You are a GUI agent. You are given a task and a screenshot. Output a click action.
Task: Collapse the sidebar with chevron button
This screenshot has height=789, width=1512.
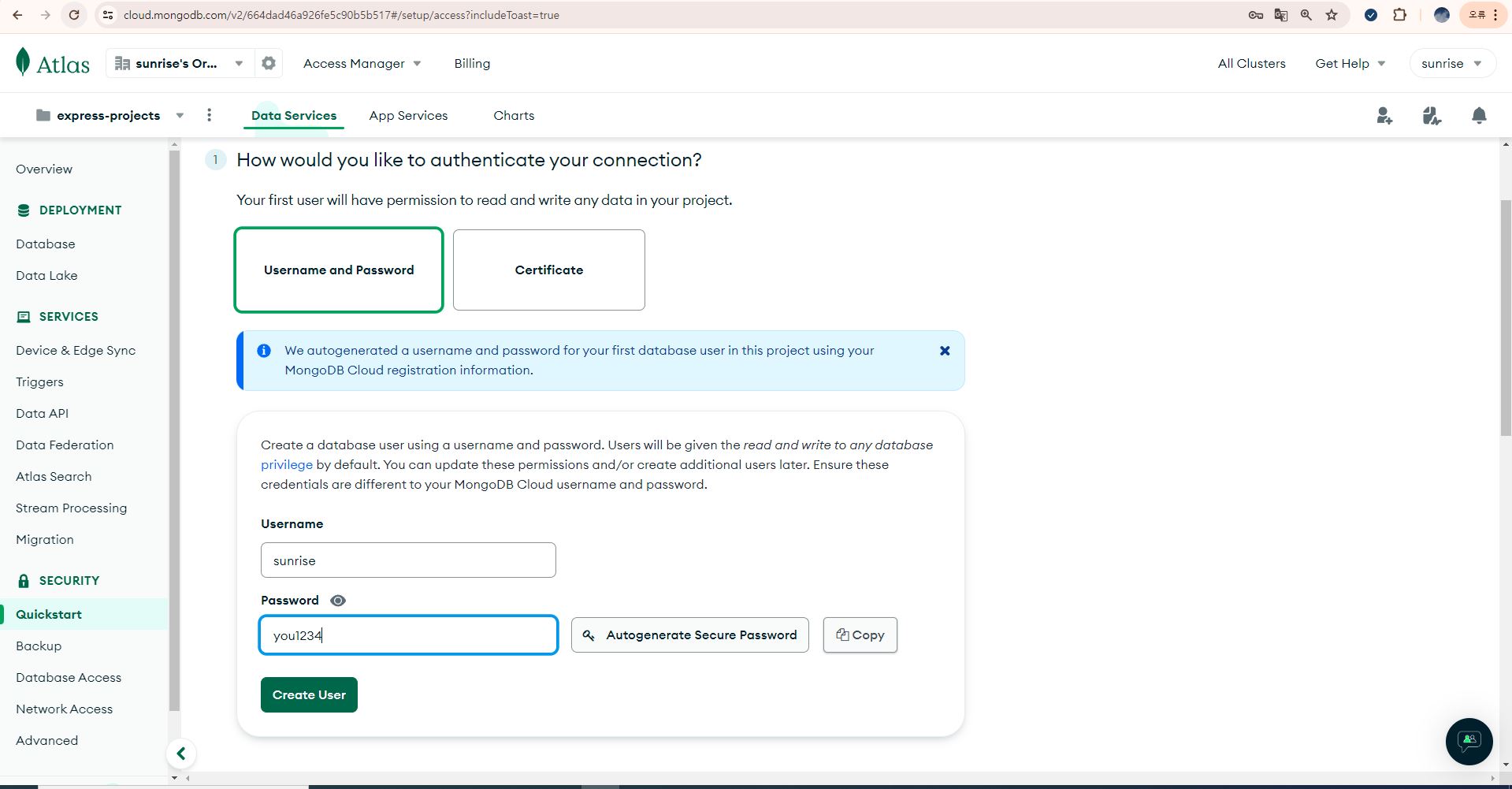[x=181, y=754]
